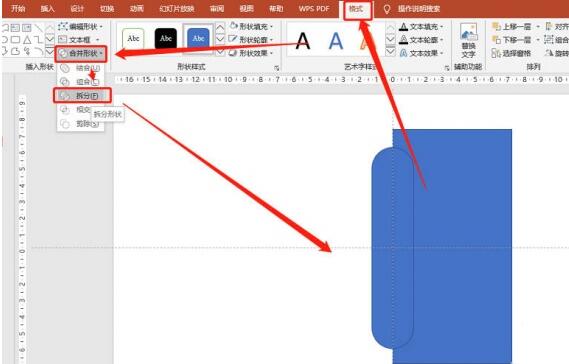Open the WPS PDF tab
Viewport: 569px width, 364px height.
(314, 8)
